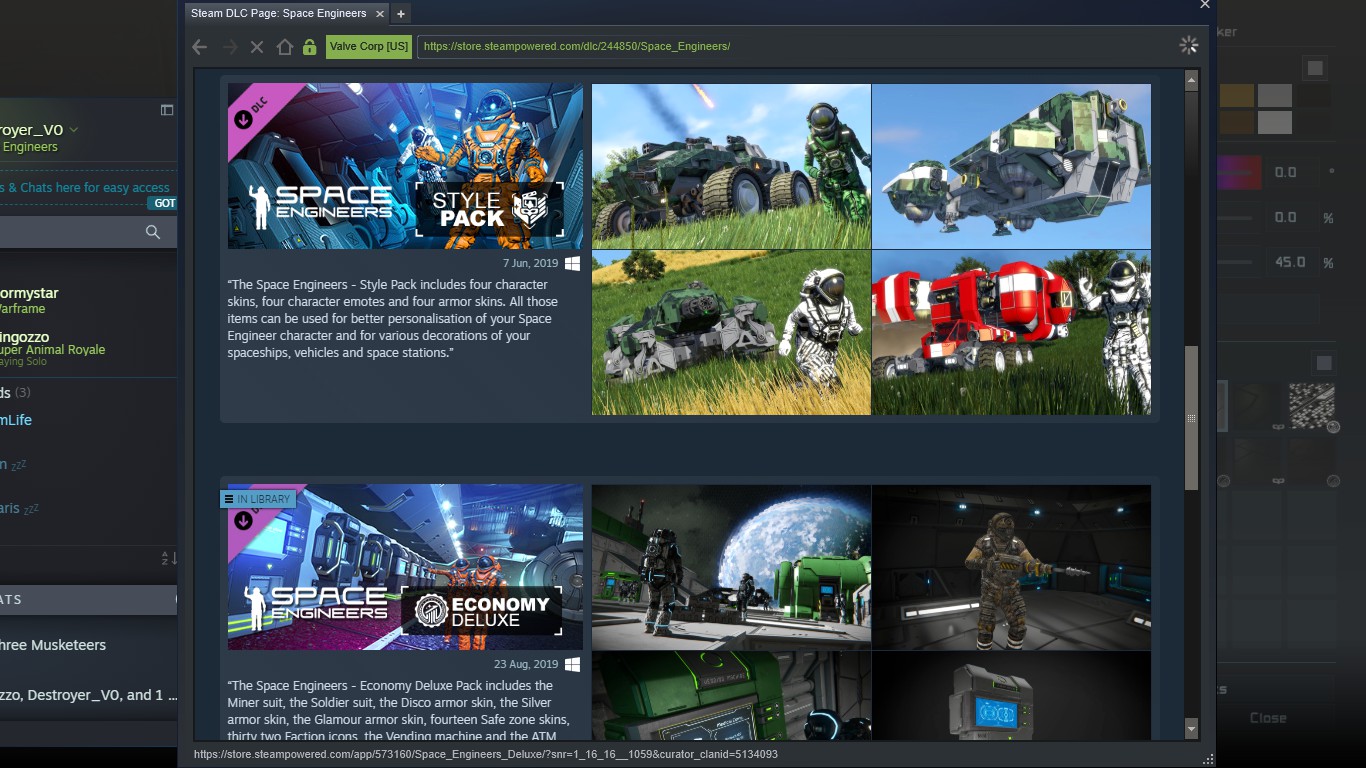Click Valve Corp [US] certificate badge
The width and height of the screenshot is (1366, 768).
[x=368, y=47]
